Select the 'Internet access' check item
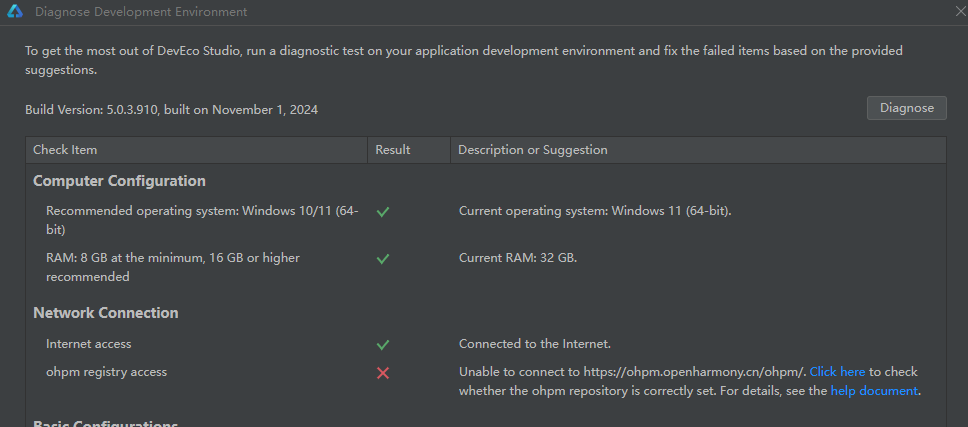Viewport: 968px width, 427px height. 88,344
